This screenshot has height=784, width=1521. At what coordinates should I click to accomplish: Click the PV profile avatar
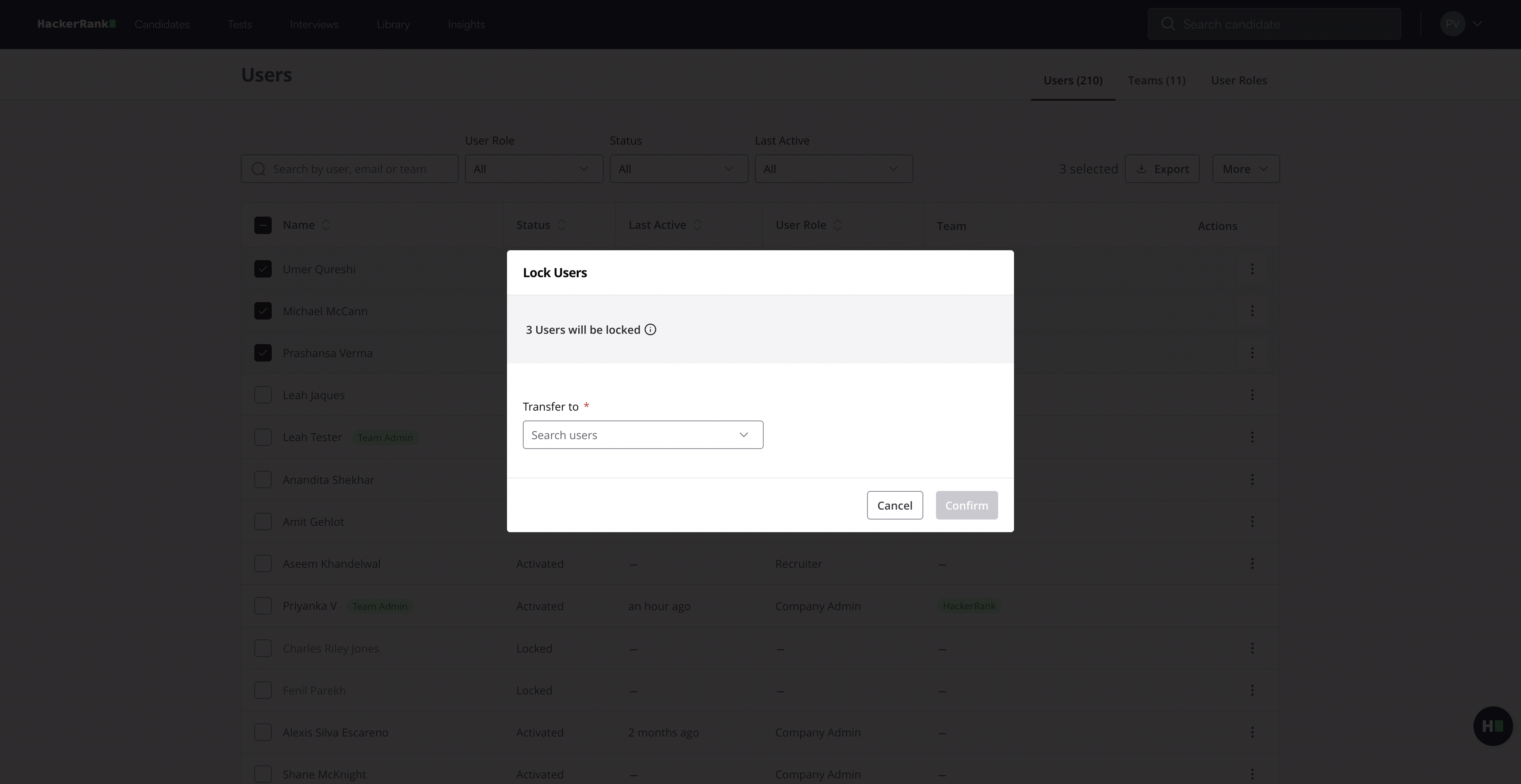[x=1452, y=24]
